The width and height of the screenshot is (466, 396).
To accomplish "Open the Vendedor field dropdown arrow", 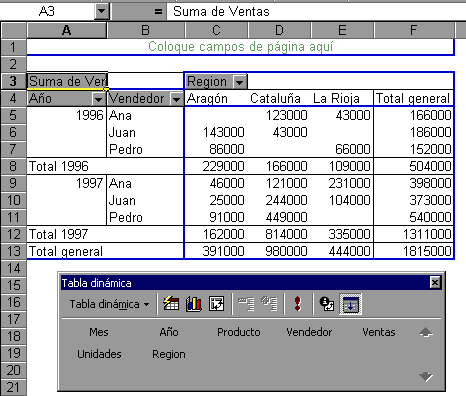I will 176,99.
